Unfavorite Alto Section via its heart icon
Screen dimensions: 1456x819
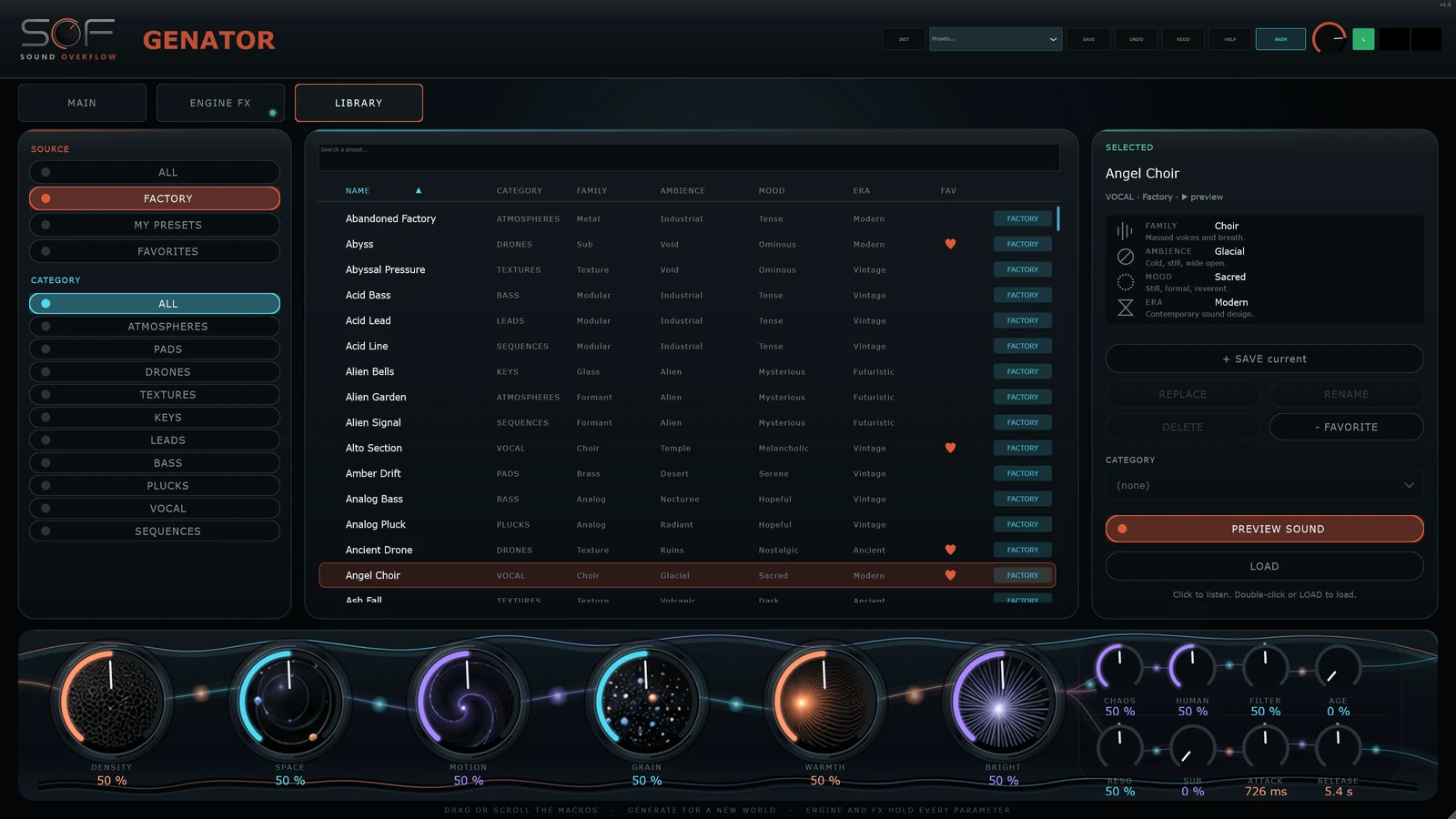point(950,448)
